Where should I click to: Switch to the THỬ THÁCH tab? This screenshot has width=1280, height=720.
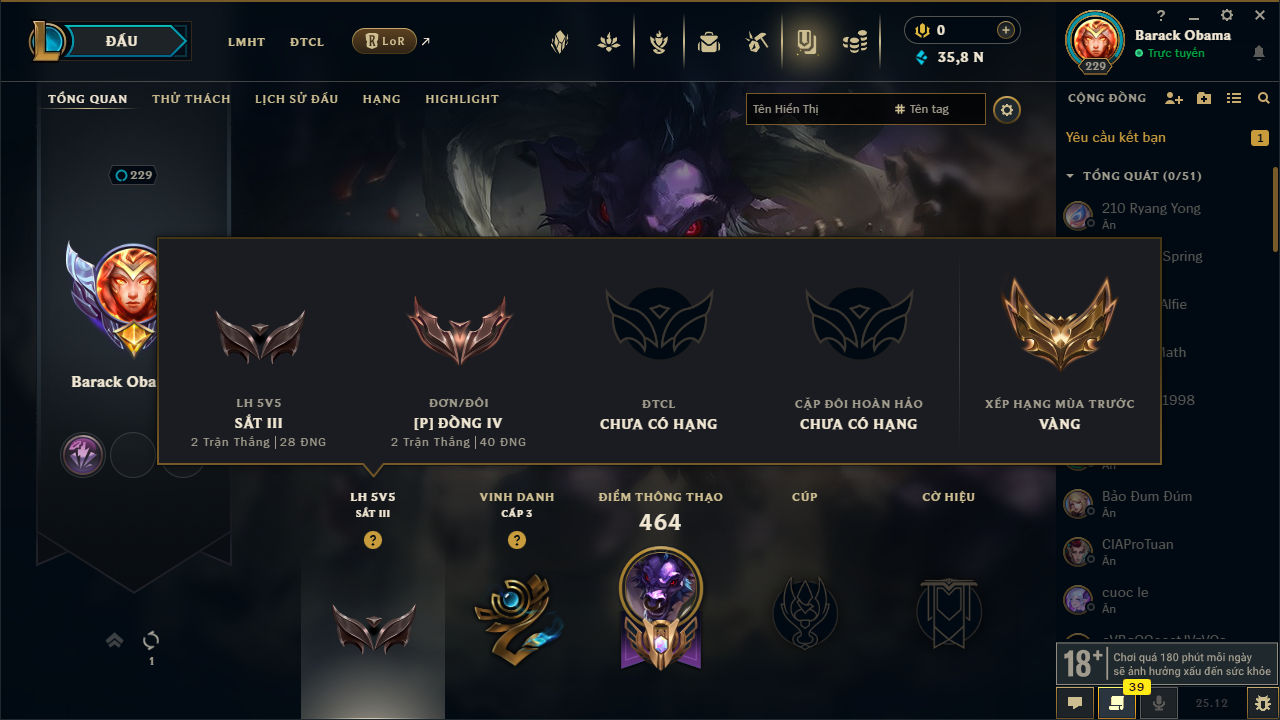pyautogui.click(x=191, y=99)
